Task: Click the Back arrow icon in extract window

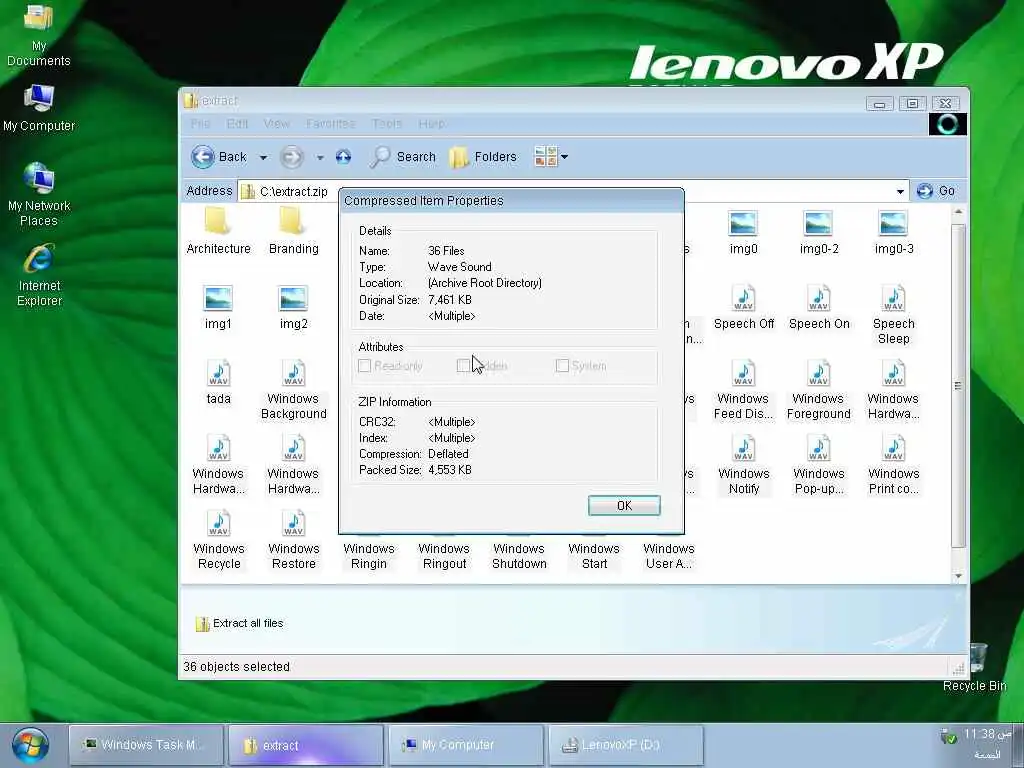Action: (x=202, y=157)
